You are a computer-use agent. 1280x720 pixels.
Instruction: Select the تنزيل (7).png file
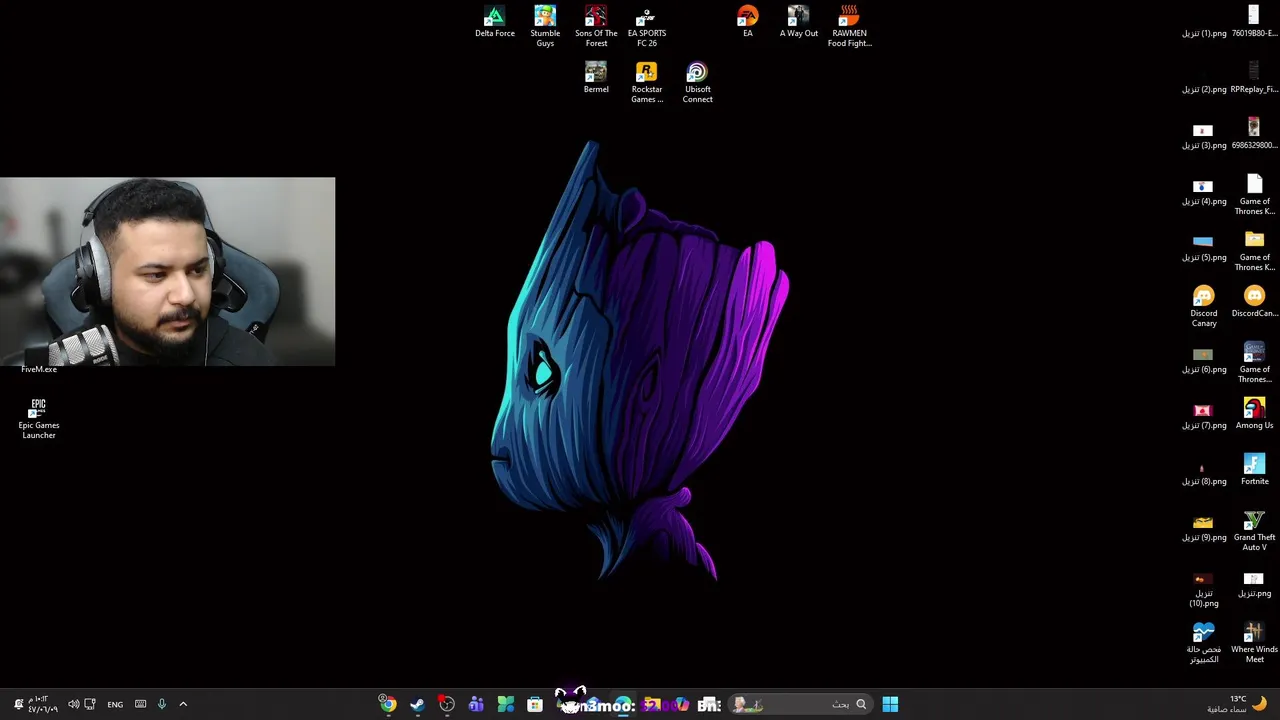1203,416
